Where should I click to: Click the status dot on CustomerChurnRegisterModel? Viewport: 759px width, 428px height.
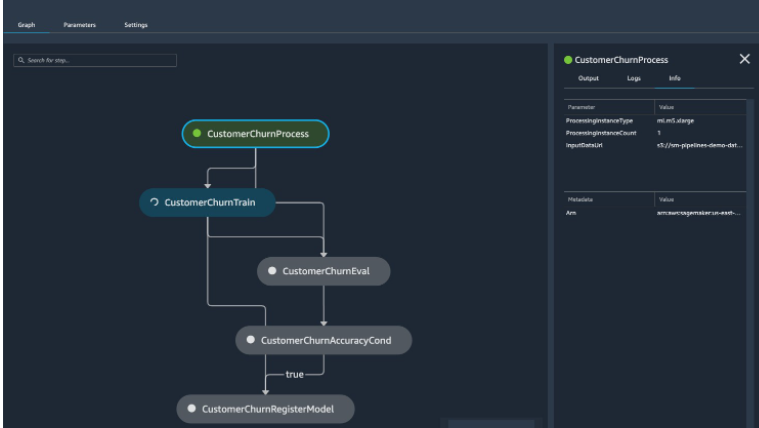[x=192, y=409]
